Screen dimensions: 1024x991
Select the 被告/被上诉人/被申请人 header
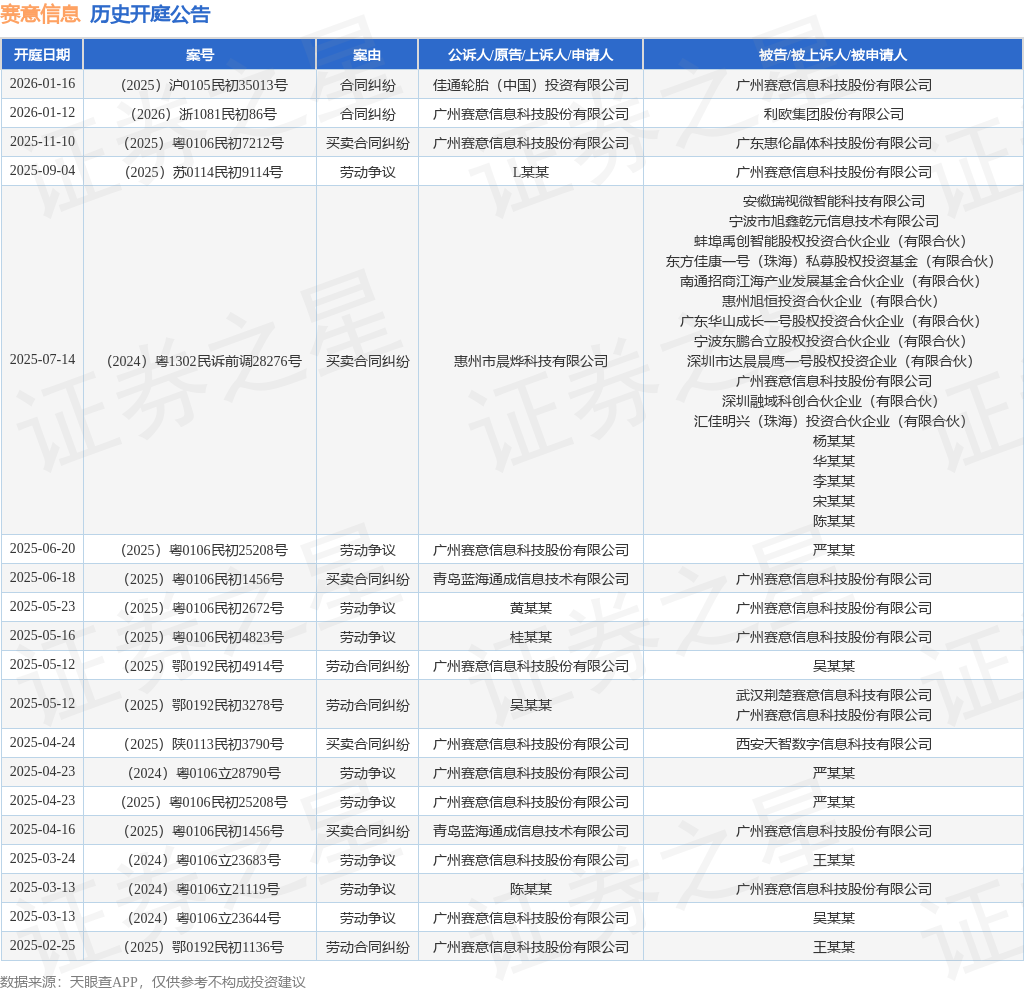(x=833, y=55)
